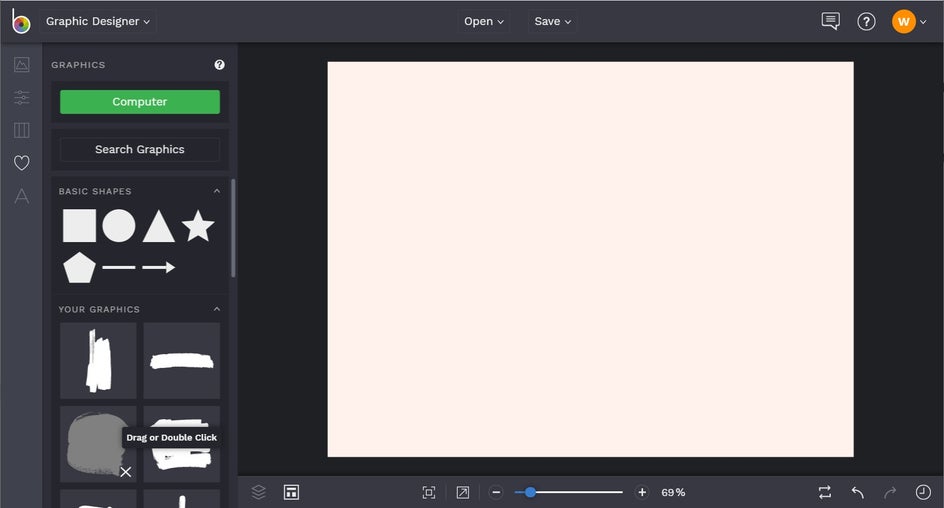Select the star basic shape
The height and width of the screenshot is (508, 944).
click(198, 226)
